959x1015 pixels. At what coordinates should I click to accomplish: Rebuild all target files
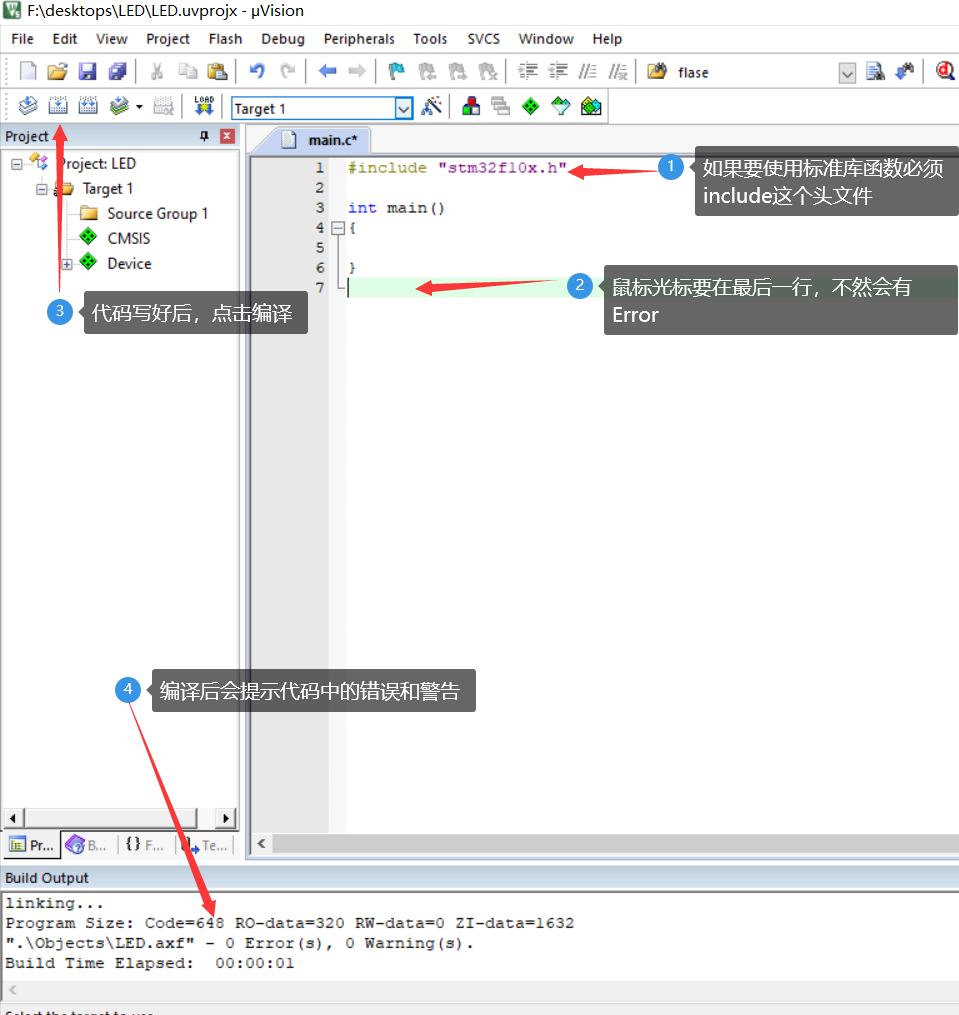click(88, 106)
